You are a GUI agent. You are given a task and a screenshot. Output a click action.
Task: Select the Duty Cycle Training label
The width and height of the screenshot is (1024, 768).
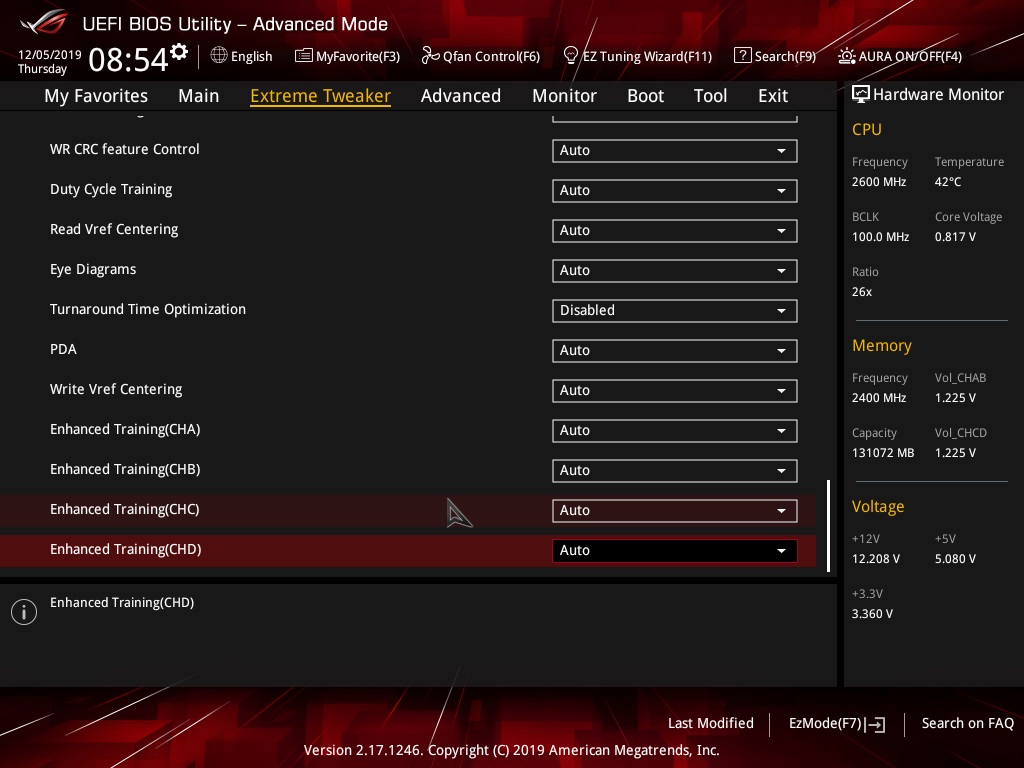[111, 189]
